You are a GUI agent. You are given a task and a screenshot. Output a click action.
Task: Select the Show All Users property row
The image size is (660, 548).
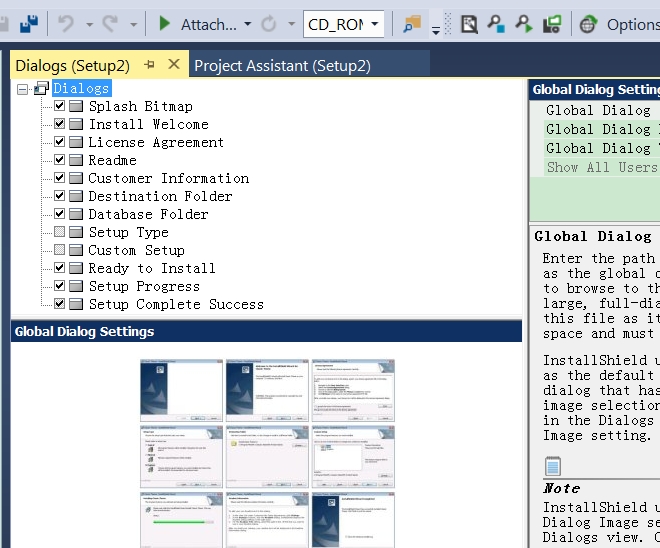(602, 168)
